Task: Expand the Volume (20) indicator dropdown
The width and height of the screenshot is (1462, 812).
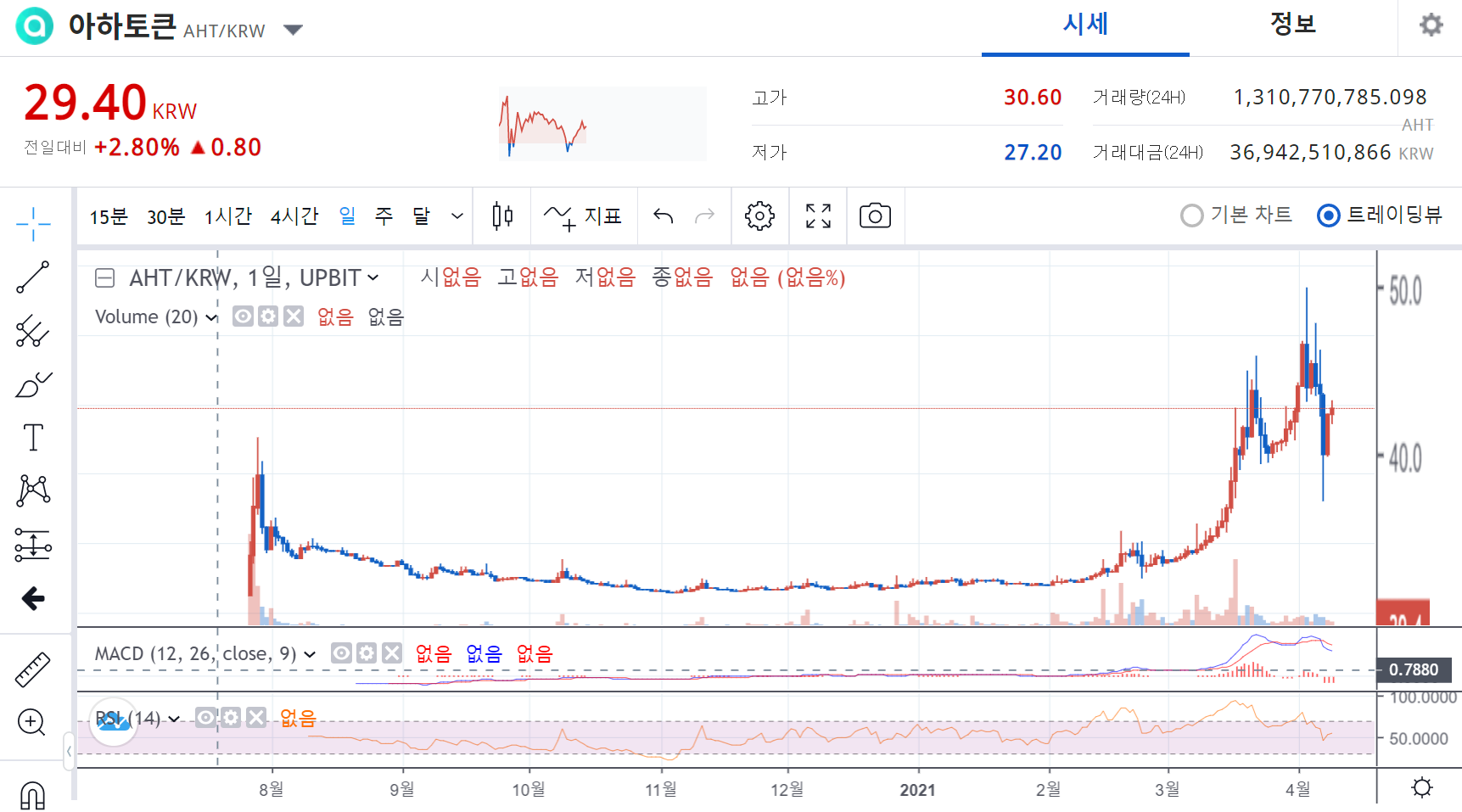Action: click(x=211, y=317)
